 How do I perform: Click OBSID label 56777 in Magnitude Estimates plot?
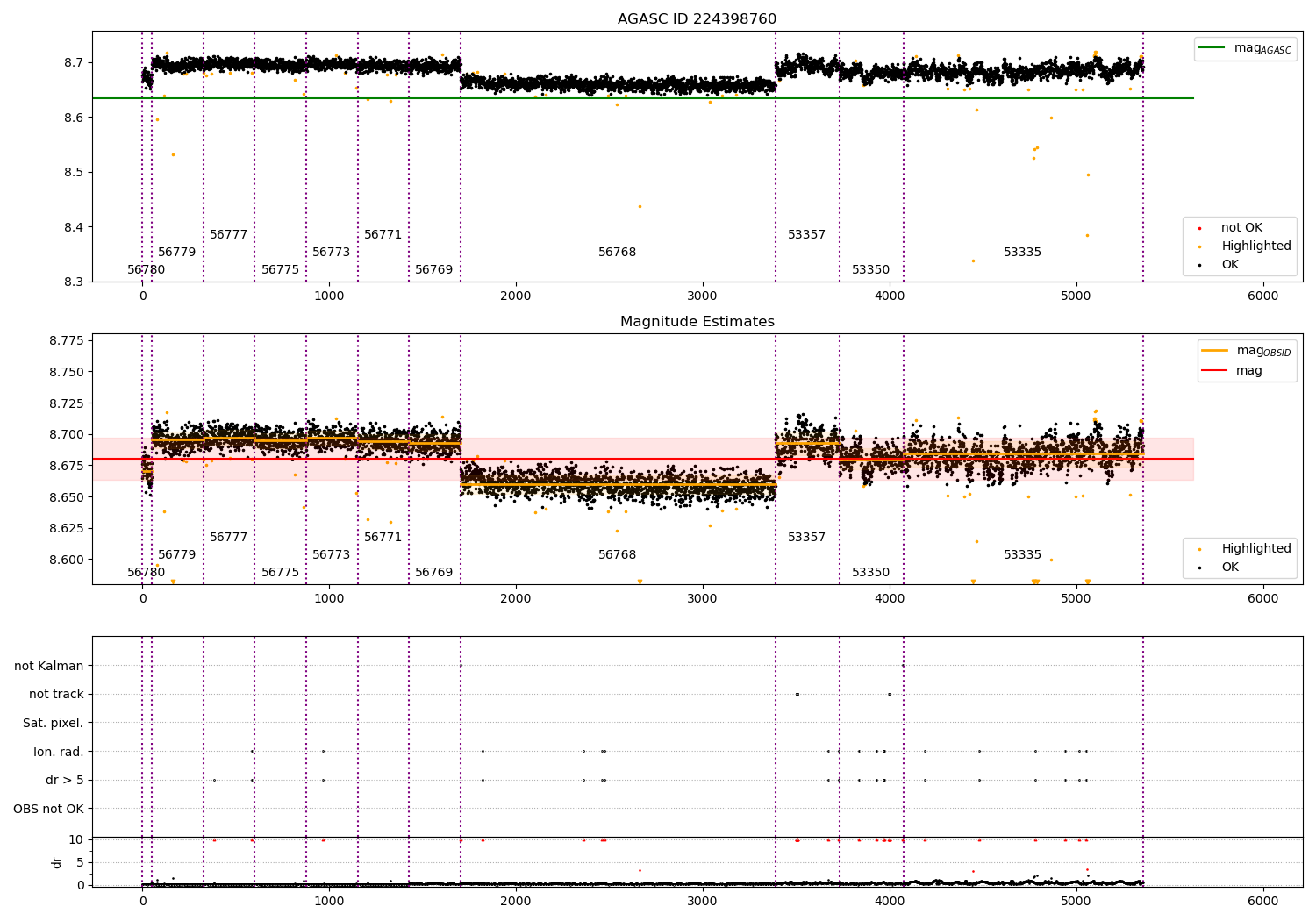pyautogui.click(x=228, y=538)
